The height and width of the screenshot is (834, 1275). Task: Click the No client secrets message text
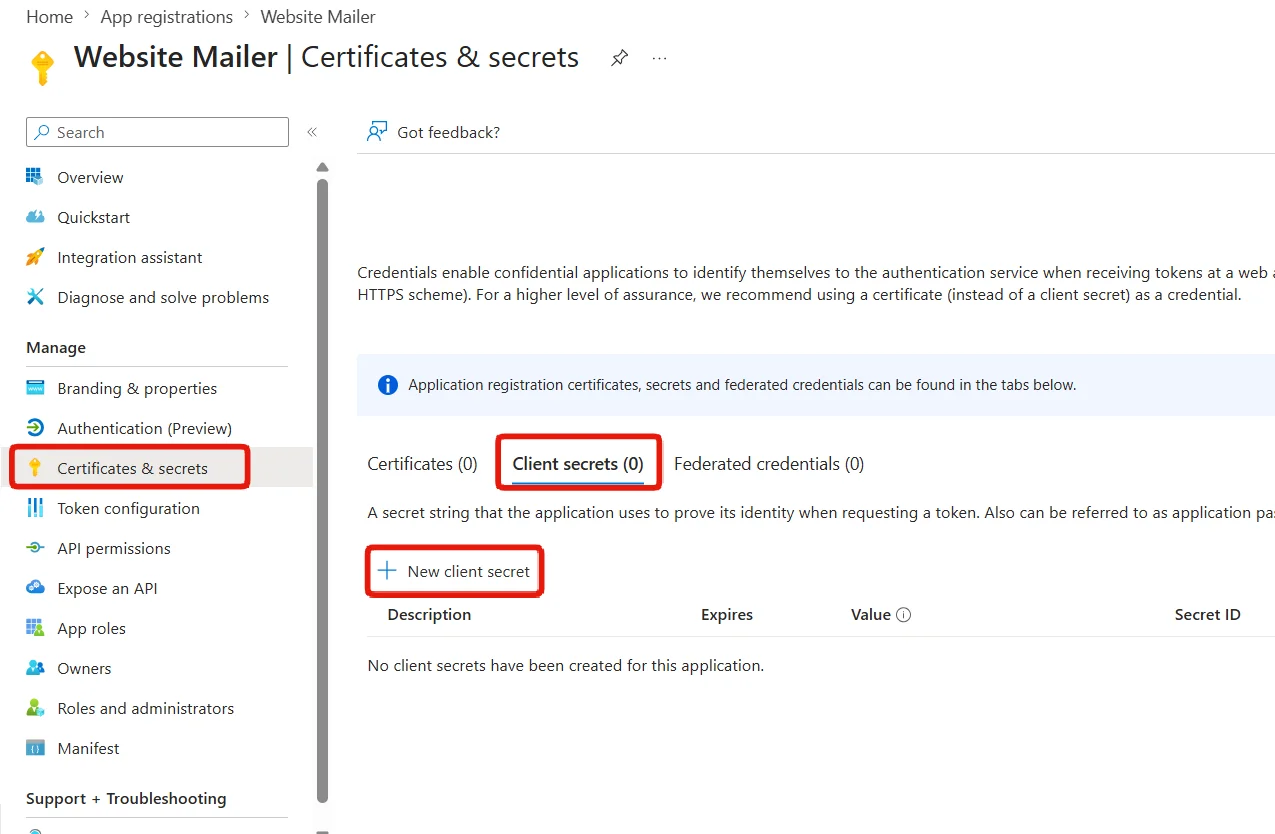tap(566, 666)
